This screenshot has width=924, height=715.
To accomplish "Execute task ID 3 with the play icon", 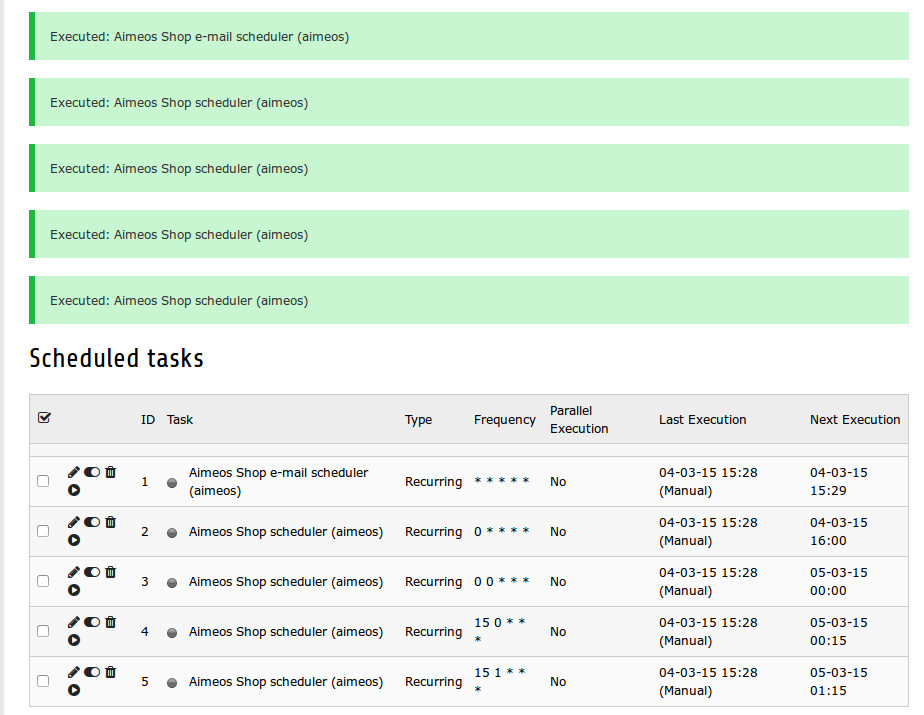I will pos(74,590).
